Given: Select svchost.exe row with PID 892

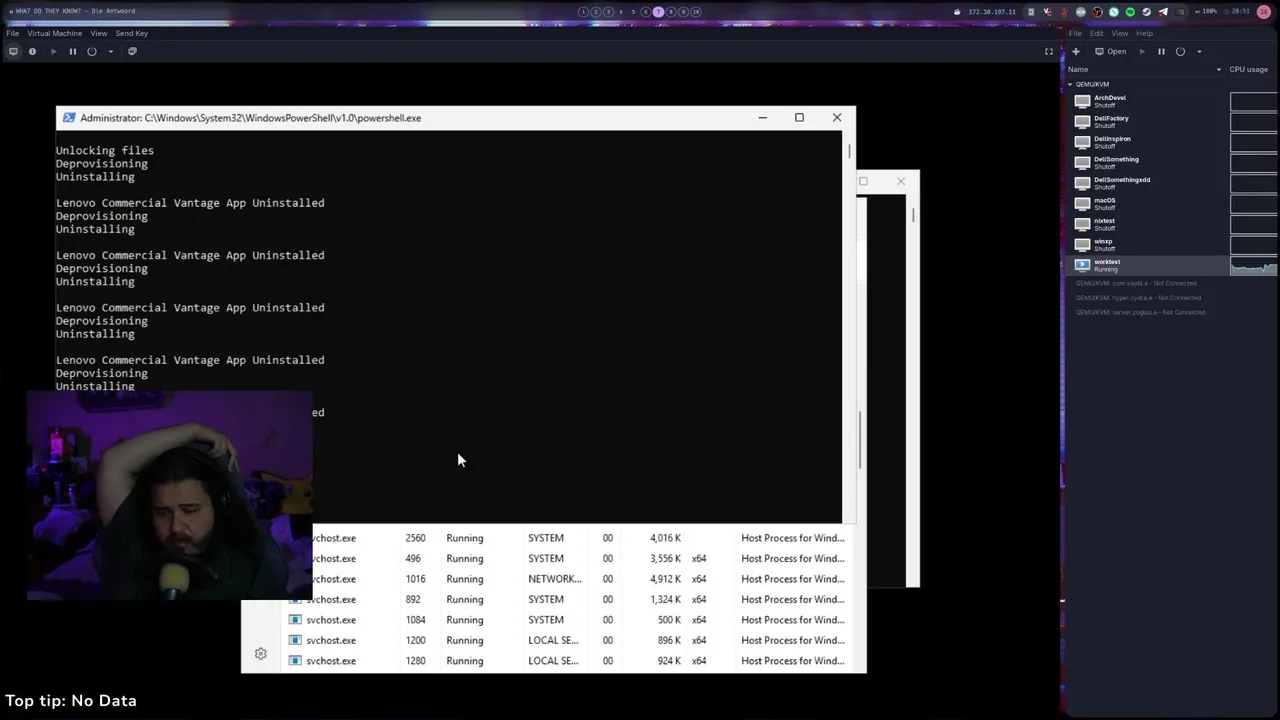Looking at the screenshot, I should coord(566,599).
